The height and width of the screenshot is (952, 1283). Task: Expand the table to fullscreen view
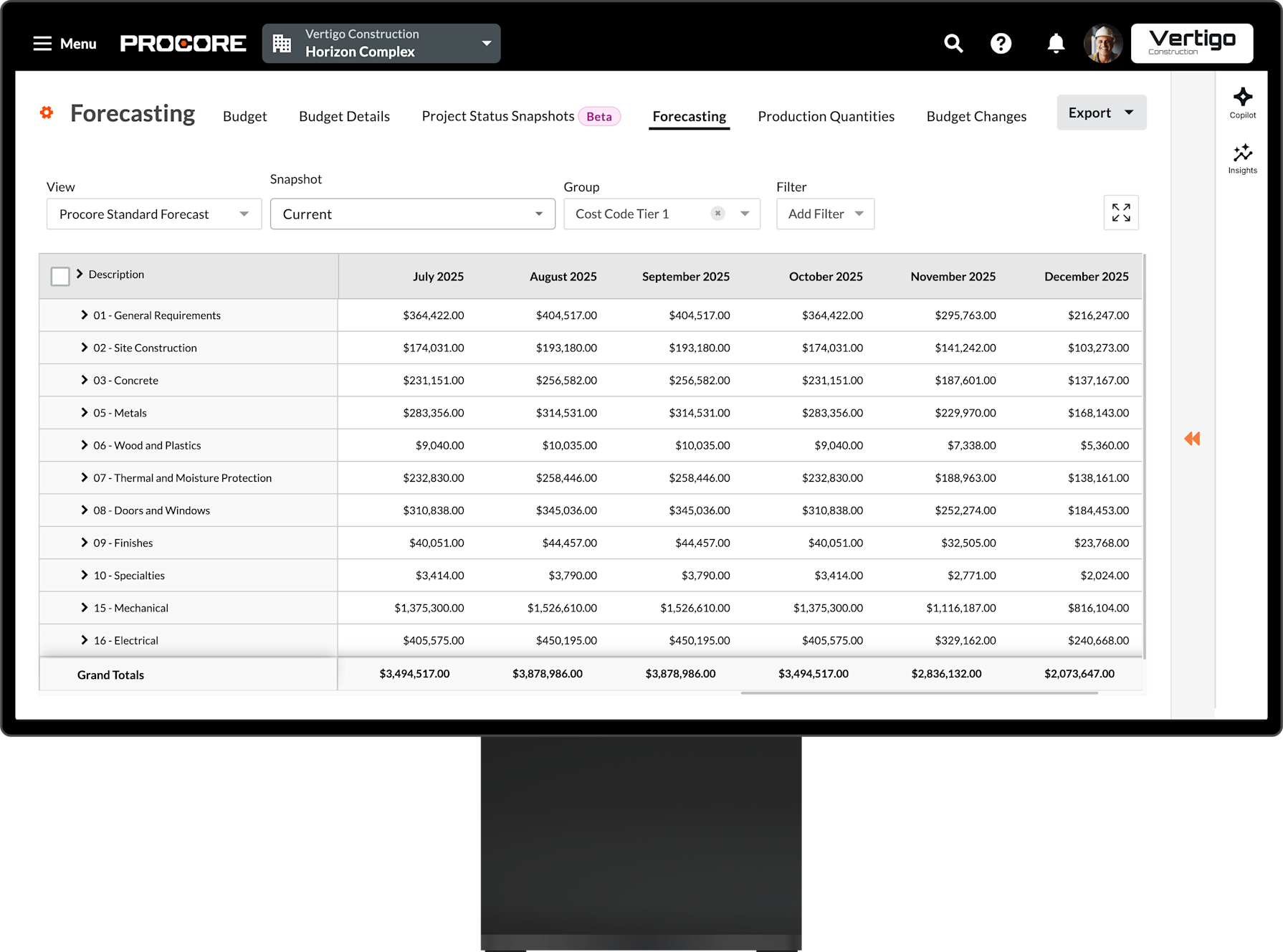pos(1121,213)
